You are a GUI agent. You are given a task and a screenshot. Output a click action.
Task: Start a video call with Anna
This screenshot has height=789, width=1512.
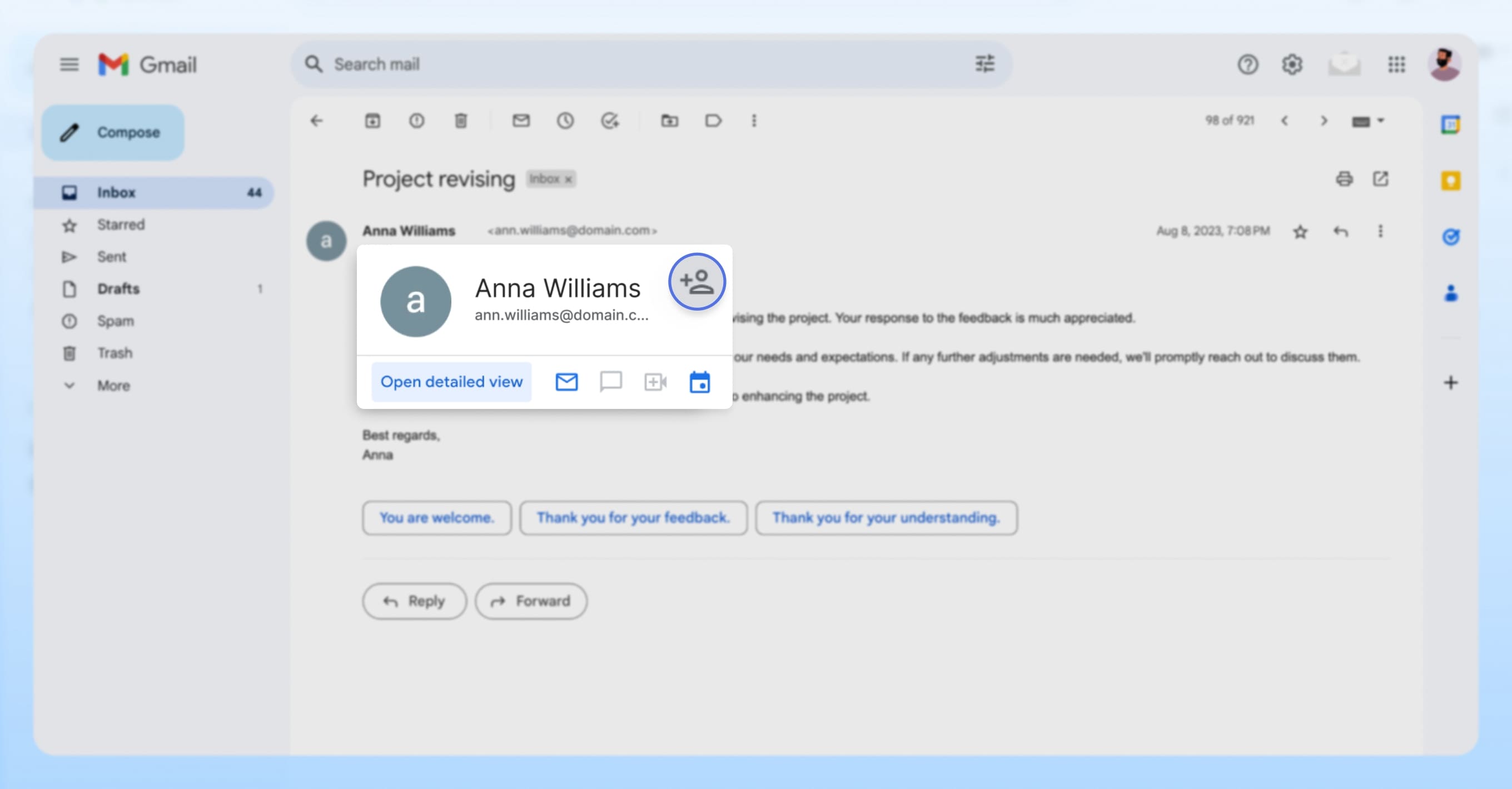[655, 382]
